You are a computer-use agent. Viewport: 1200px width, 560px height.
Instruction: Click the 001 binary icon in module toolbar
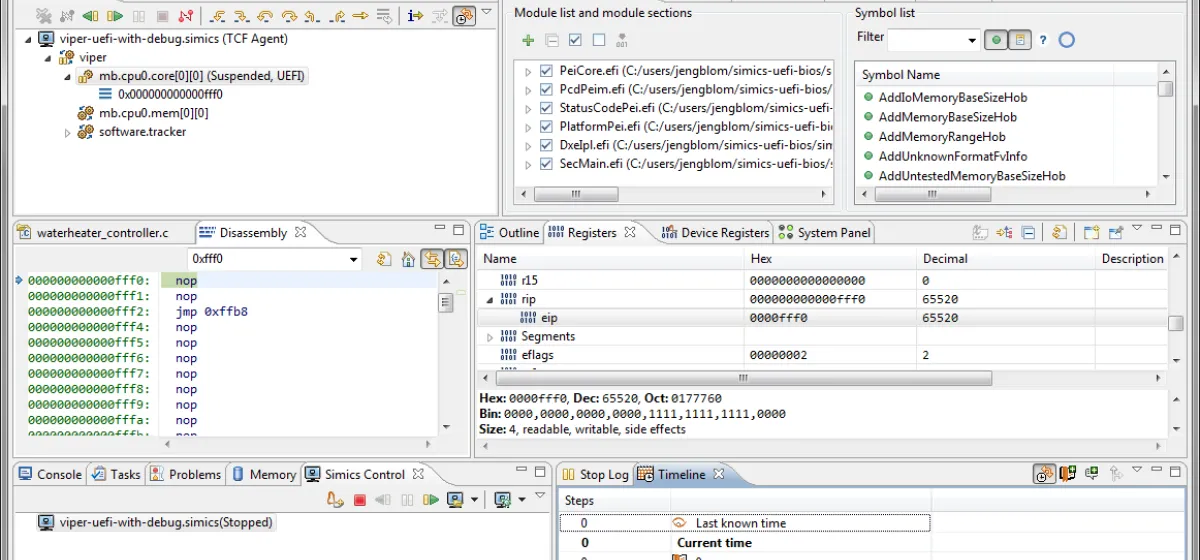[622, 40]
